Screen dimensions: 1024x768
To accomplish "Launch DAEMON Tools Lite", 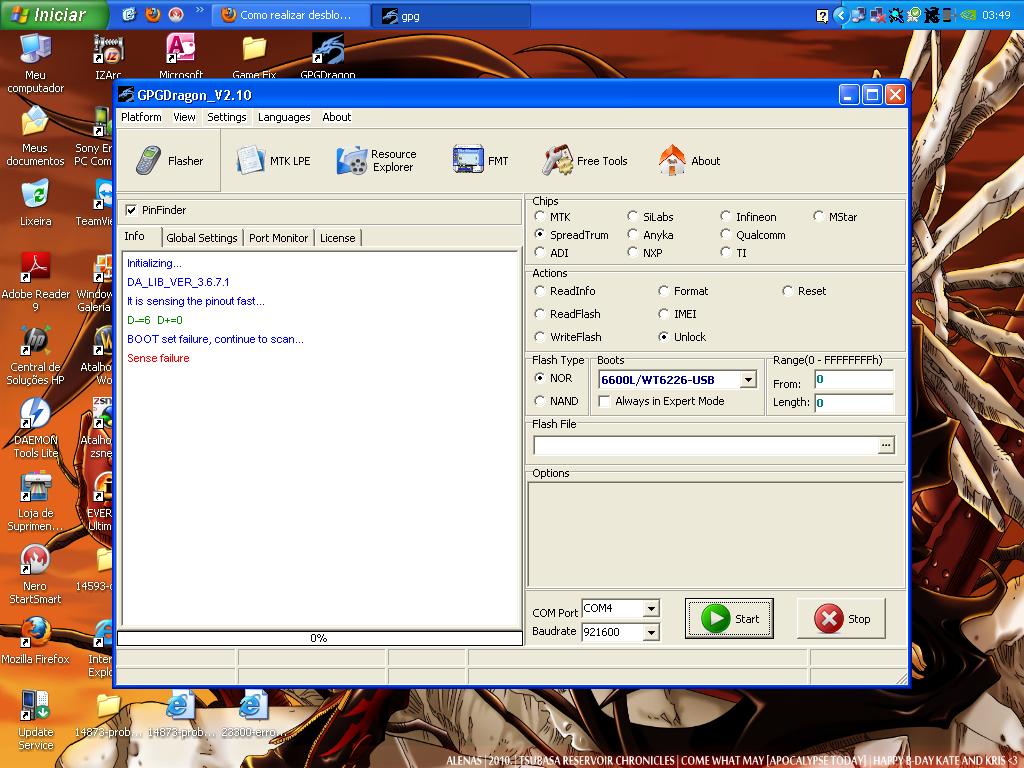I will [35, 428].
